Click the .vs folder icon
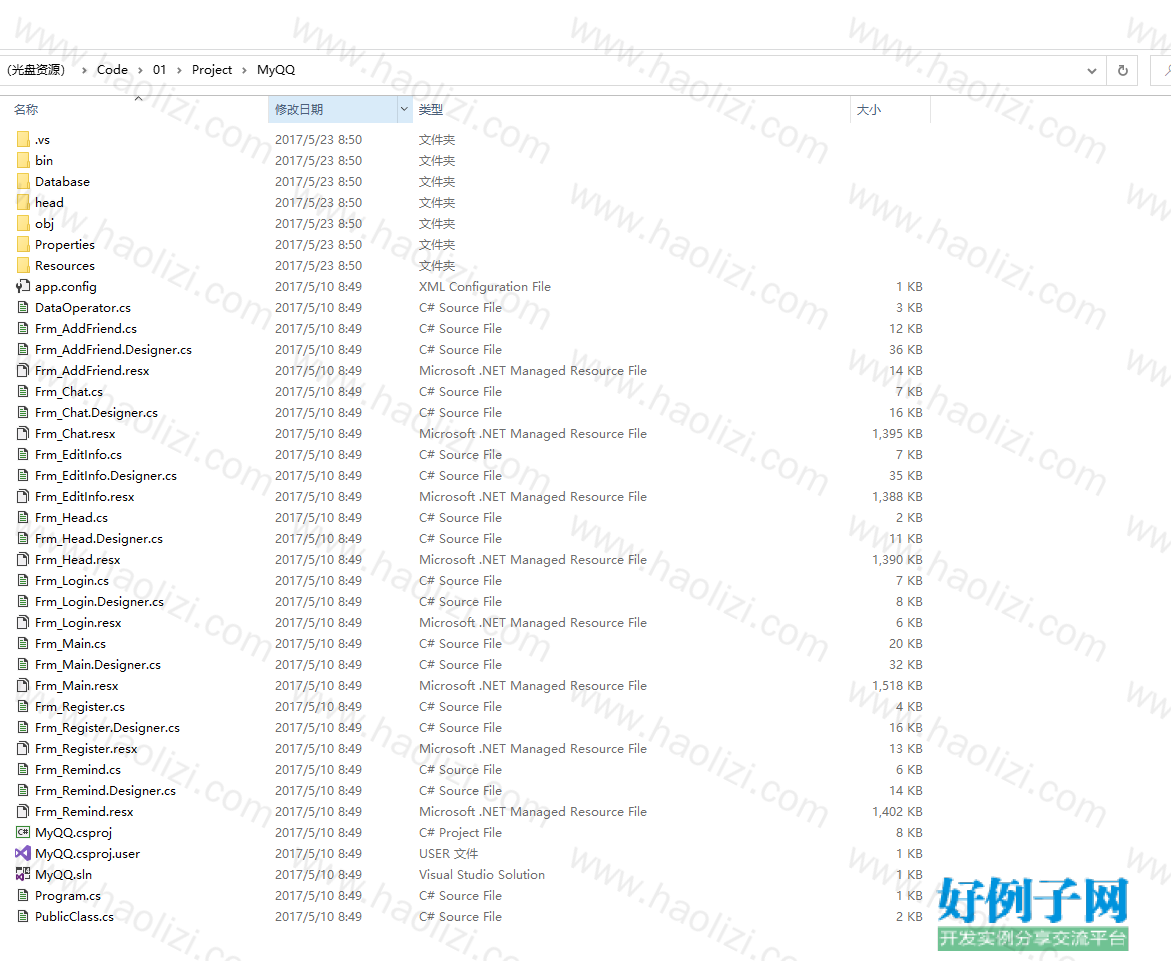 tap(23, 140)
